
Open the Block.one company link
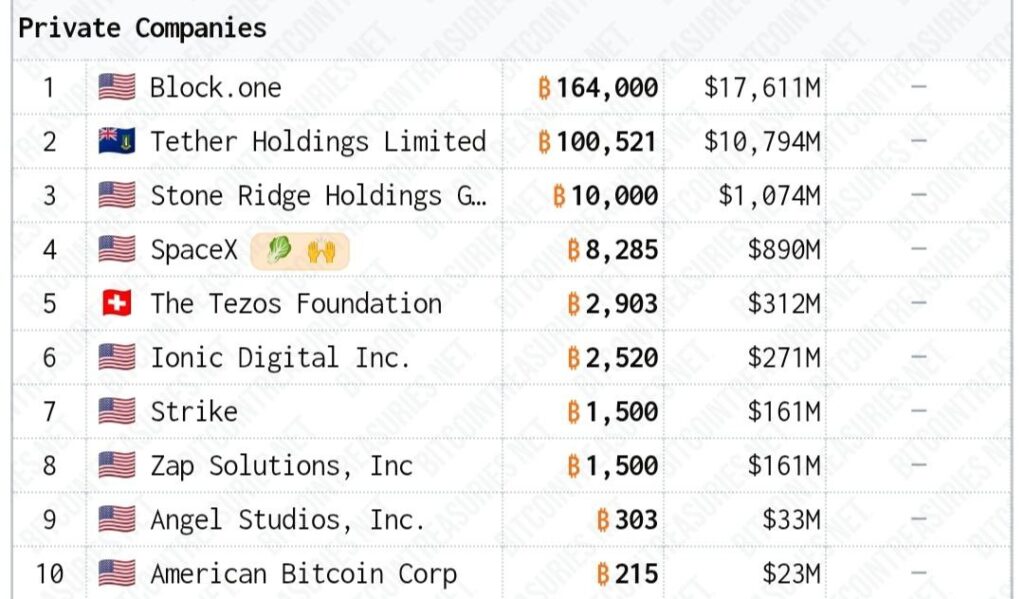(215, 88)
